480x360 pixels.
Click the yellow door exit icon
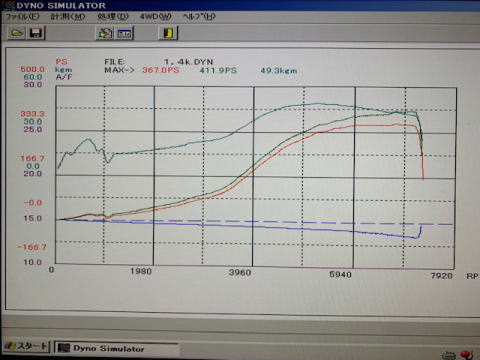point(168,33)
